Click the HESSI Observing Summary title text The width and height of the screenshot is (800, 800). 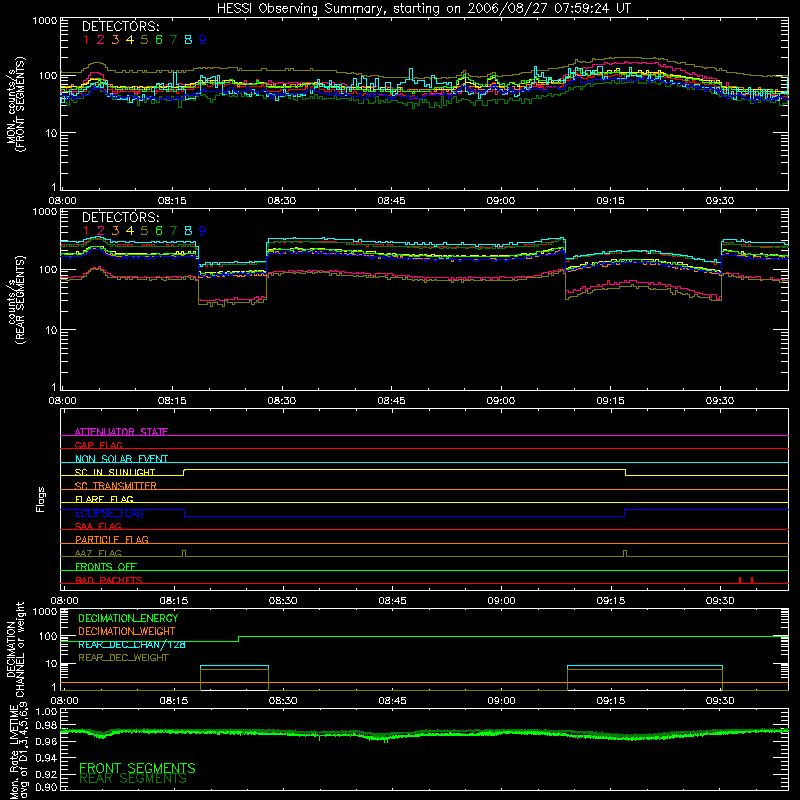pyautogui.click(x=423, y=9)
